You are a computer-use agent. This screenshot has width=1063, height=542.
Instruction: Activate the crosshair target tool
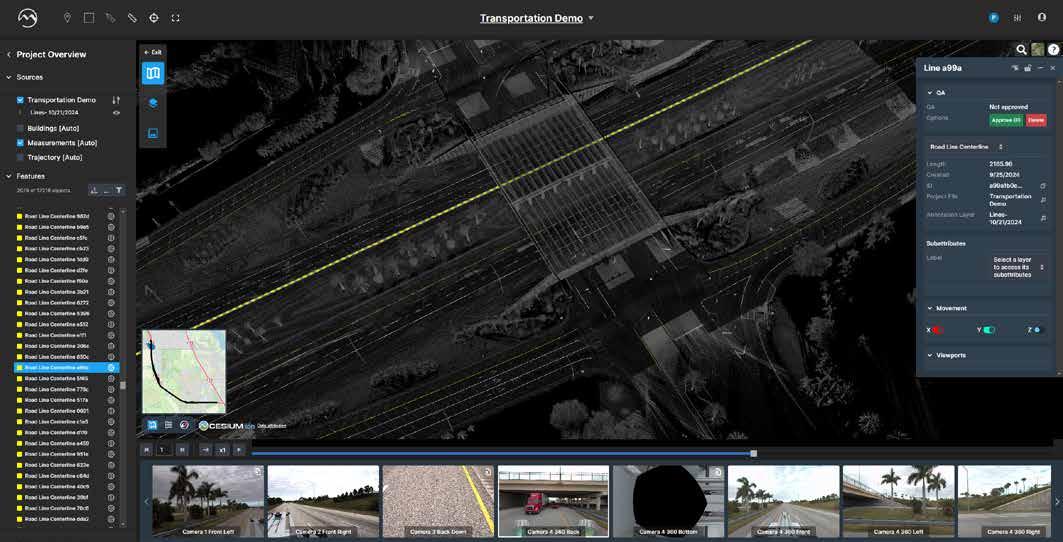(x=154, y=18)
